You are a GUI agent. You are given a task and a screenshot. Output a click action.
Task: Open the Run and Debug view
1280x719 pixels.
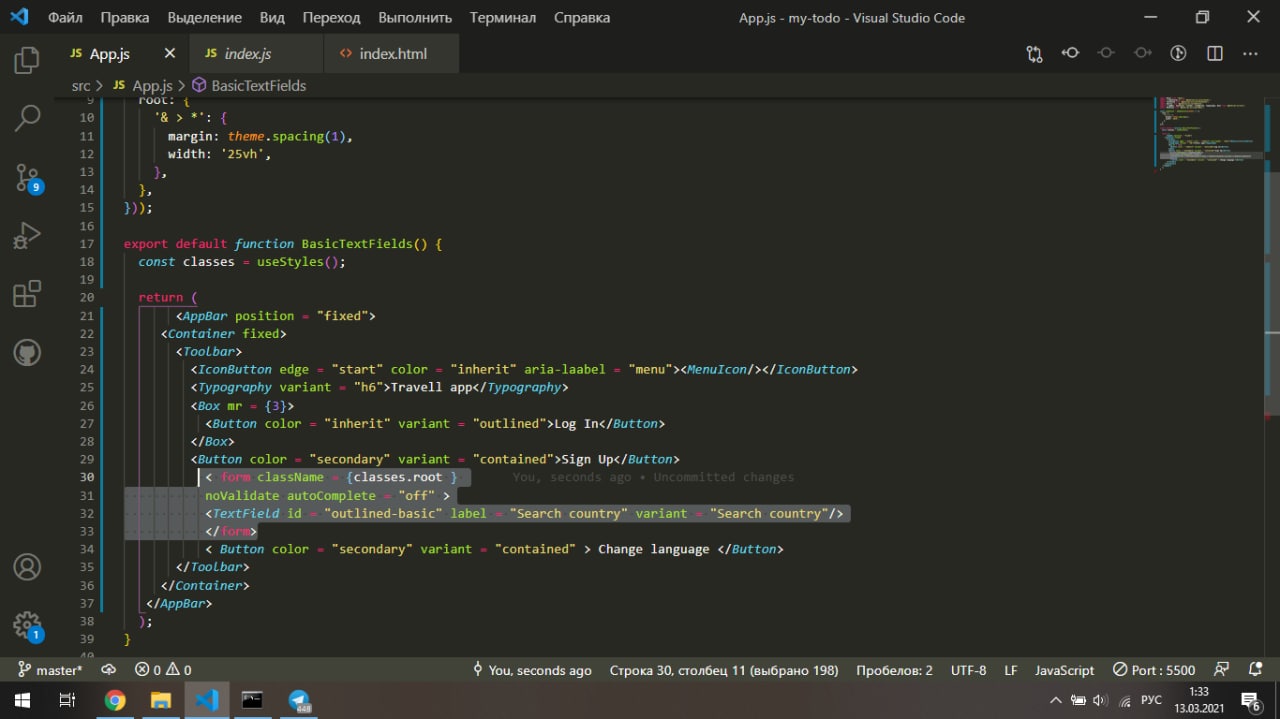point(27,236)
